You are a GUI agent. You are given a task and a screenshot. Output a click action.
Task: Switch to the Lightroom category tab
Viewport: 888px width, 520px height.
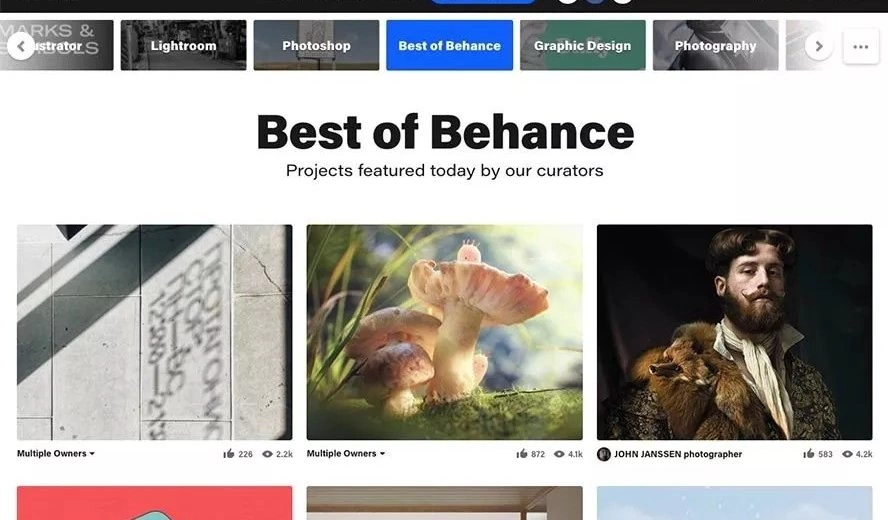[x=183, y=46]
